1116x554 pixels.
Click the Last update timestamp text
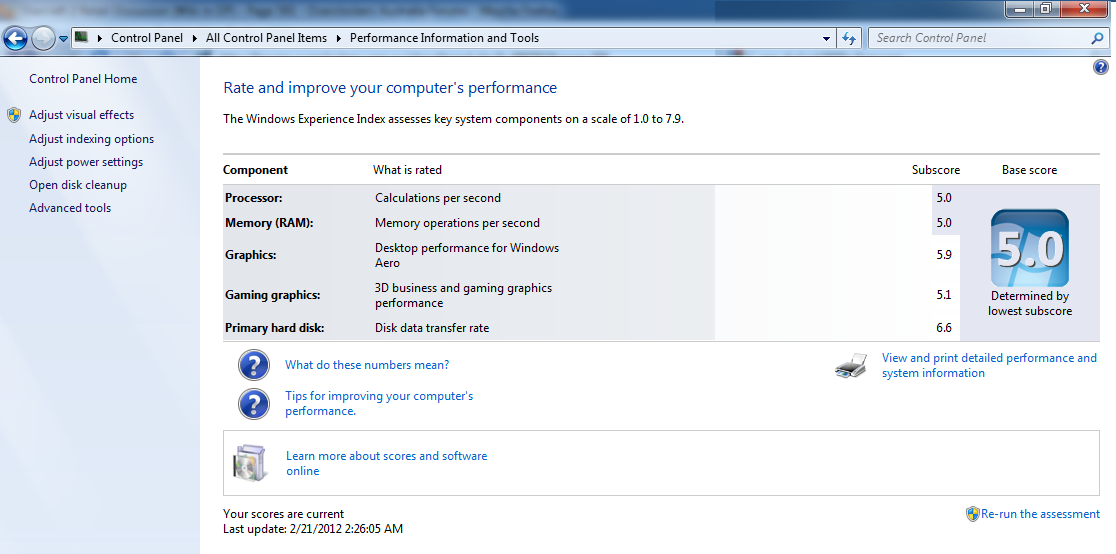[x=313, y=529]
